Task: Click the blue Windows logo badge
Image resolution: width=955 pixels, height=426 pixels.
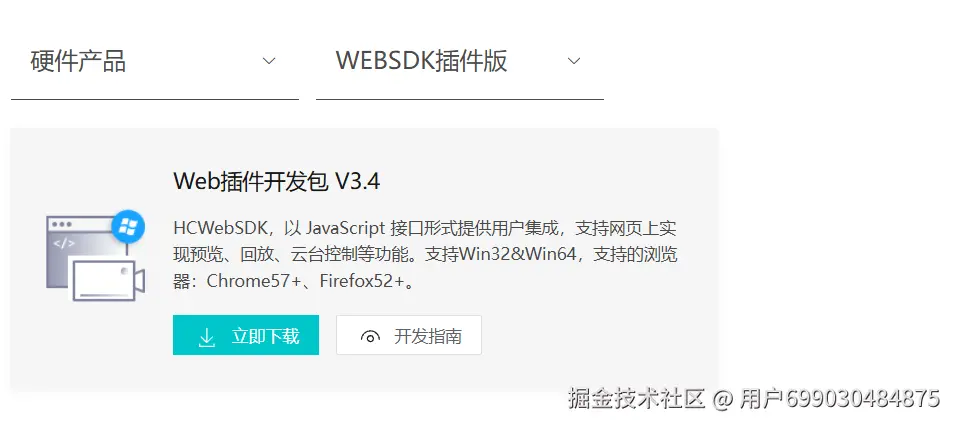Action: (128, 227)
